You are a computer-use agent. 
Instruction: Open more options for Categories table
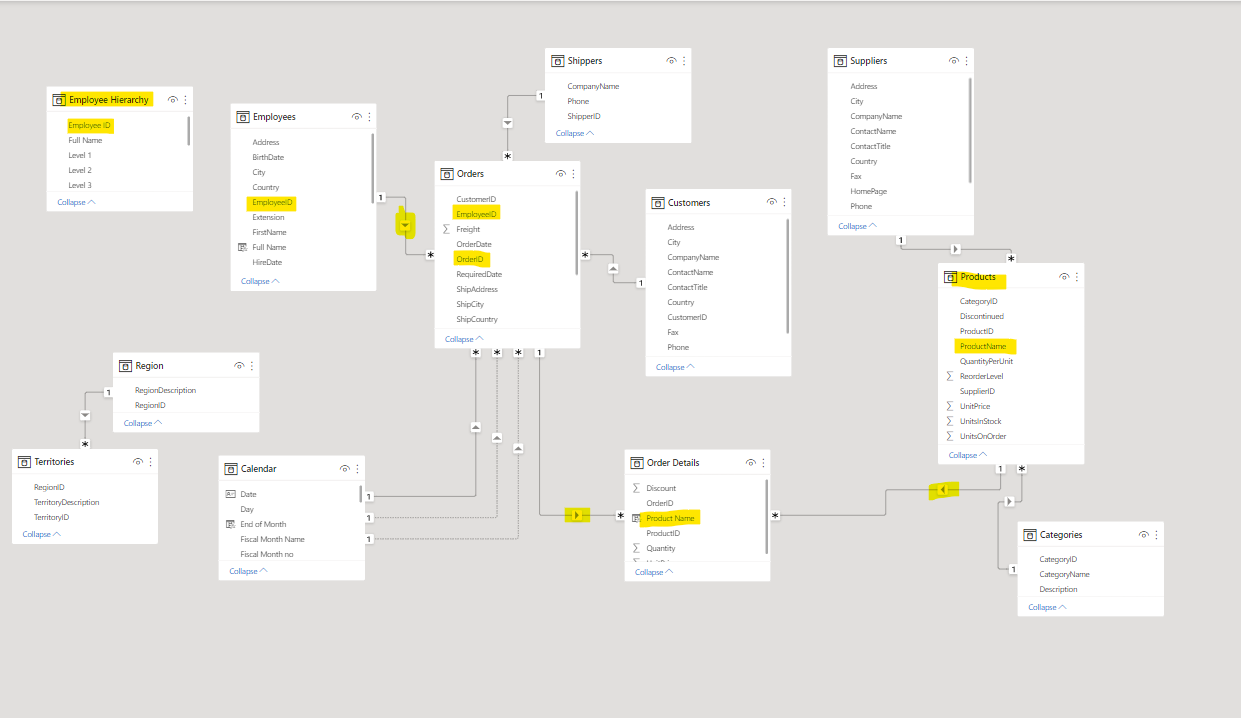[x=1156, y=535]
